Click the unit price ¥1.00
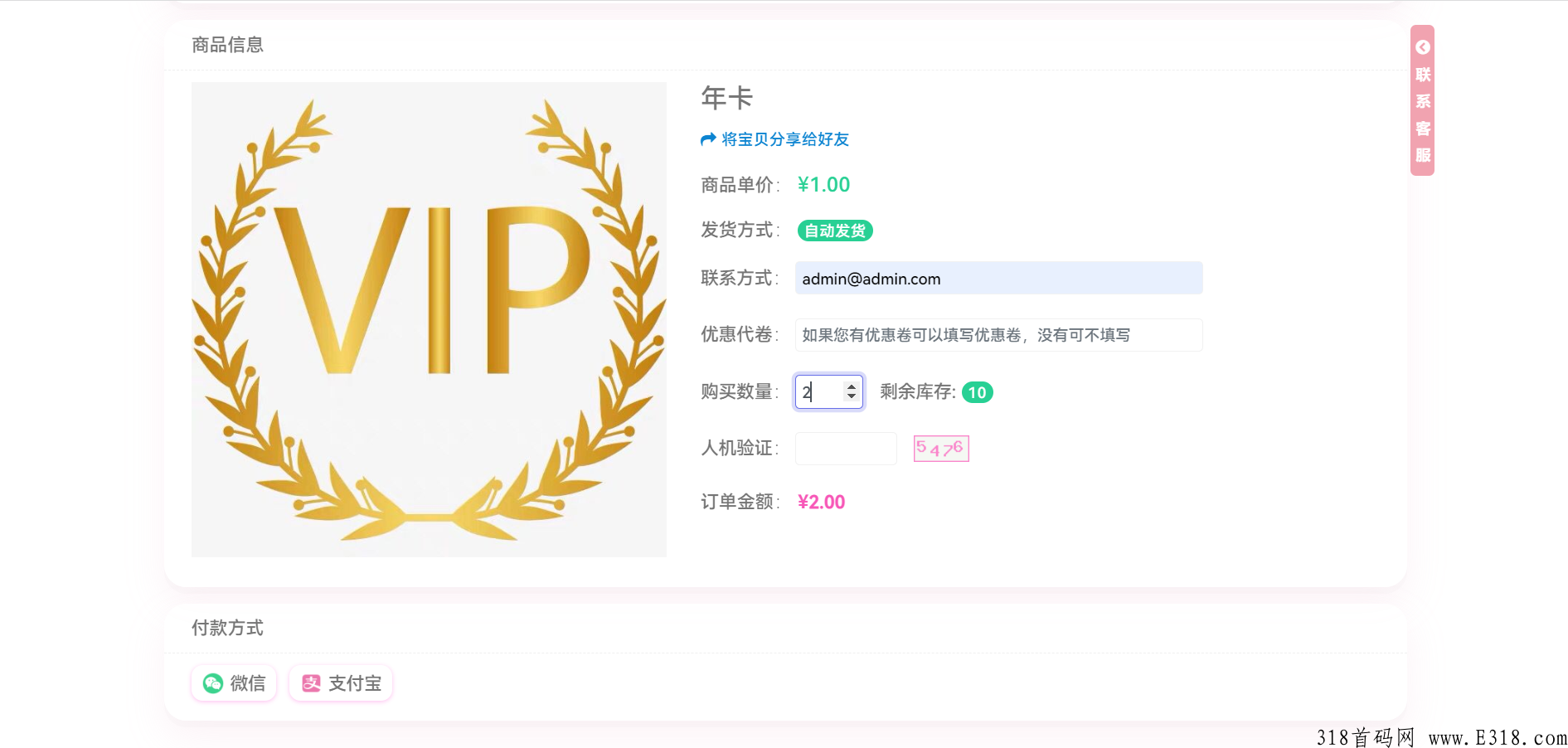This screenshot has height=748, width=1568. point(823,185)
